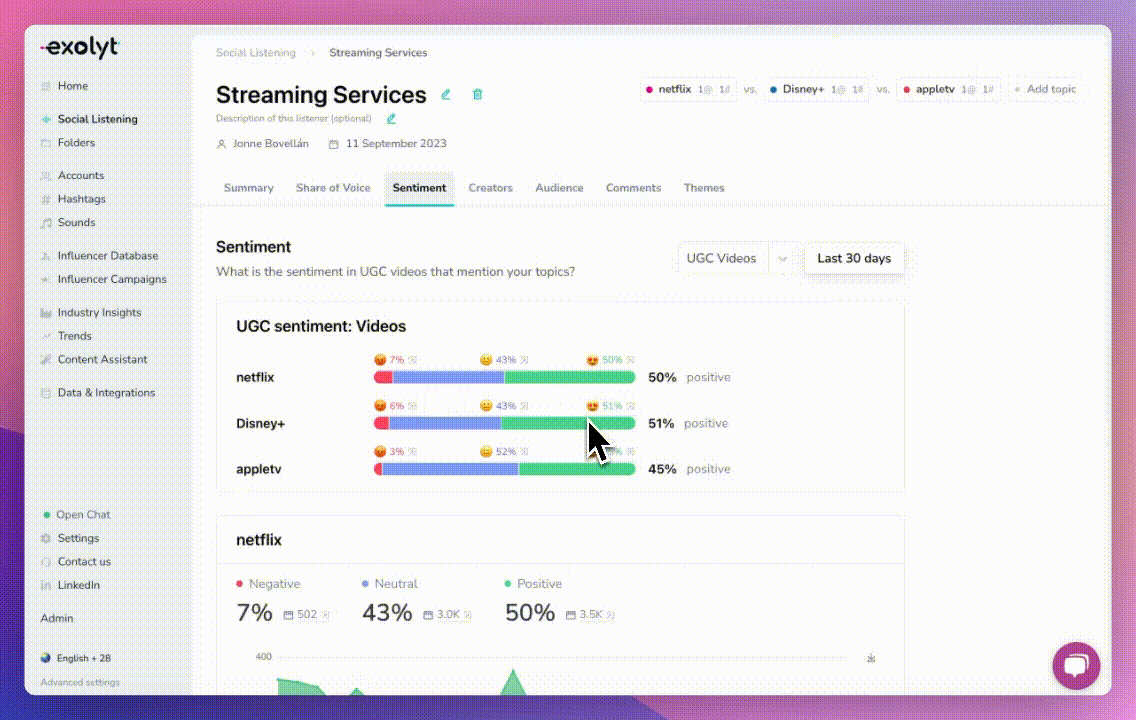The image size is (1136, 720).
Task: Click appletv red negative bar segment
Action: (378, 469)
